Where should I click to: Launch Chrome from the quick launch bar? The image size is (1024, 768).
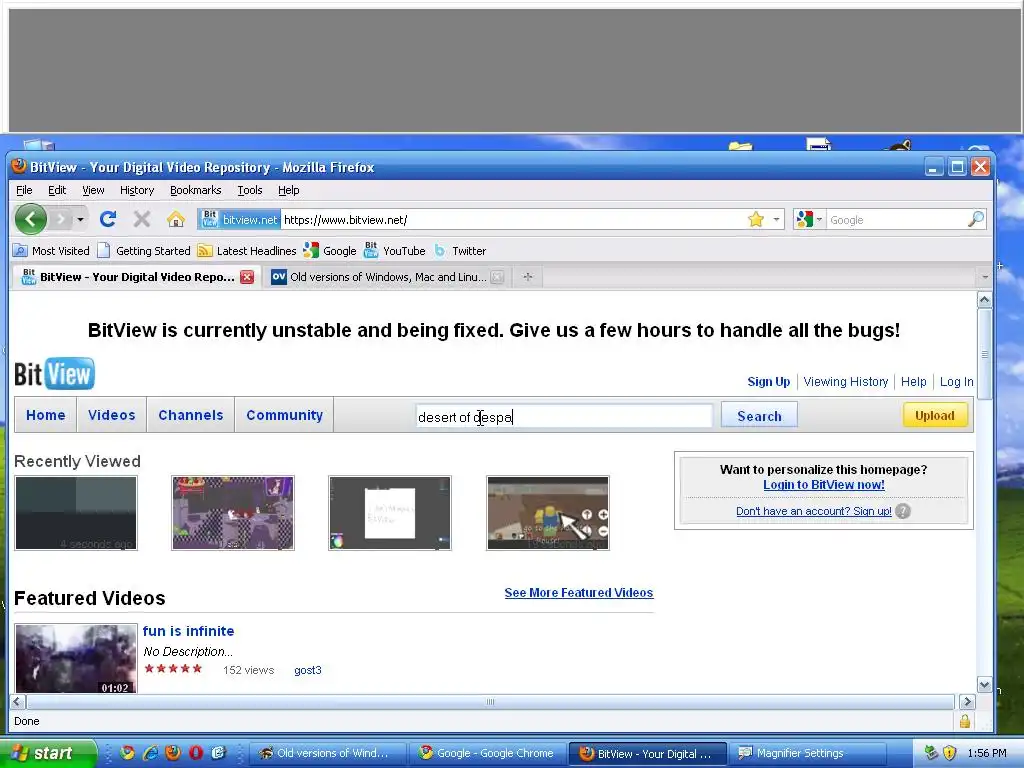click(x=127, y=753)
